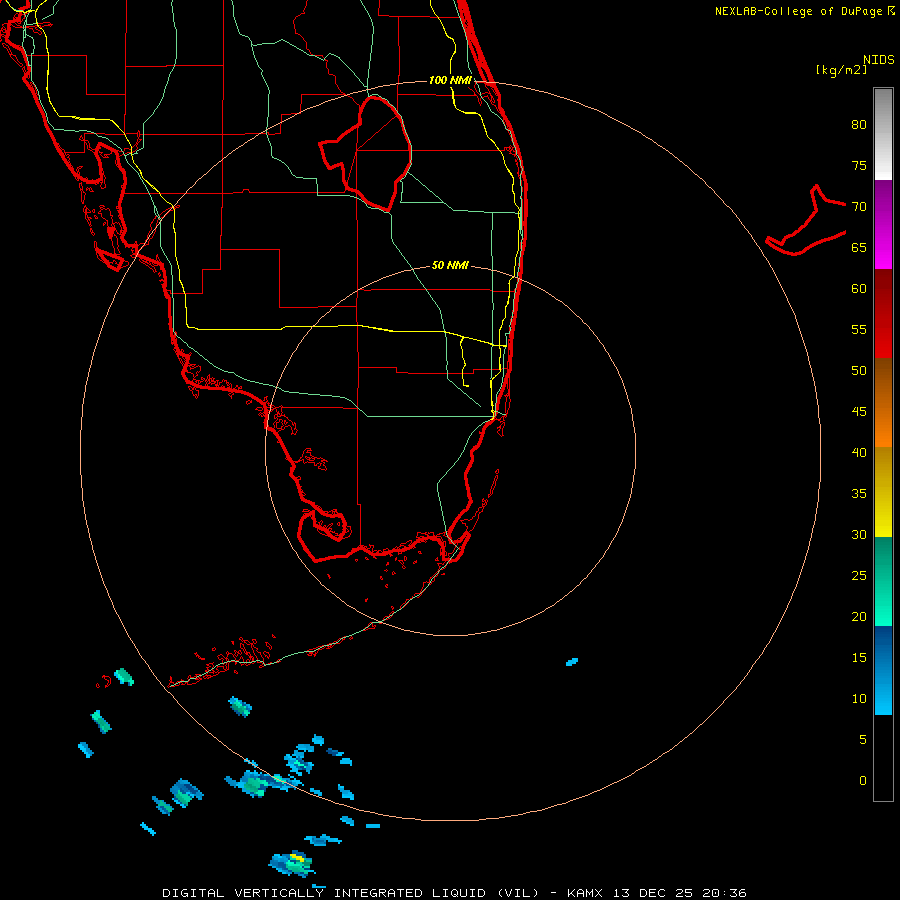This screenshot has width=900, height=900.
Task: Click the "NIDS" label above the scale
Action: click(x=878, y=59)
